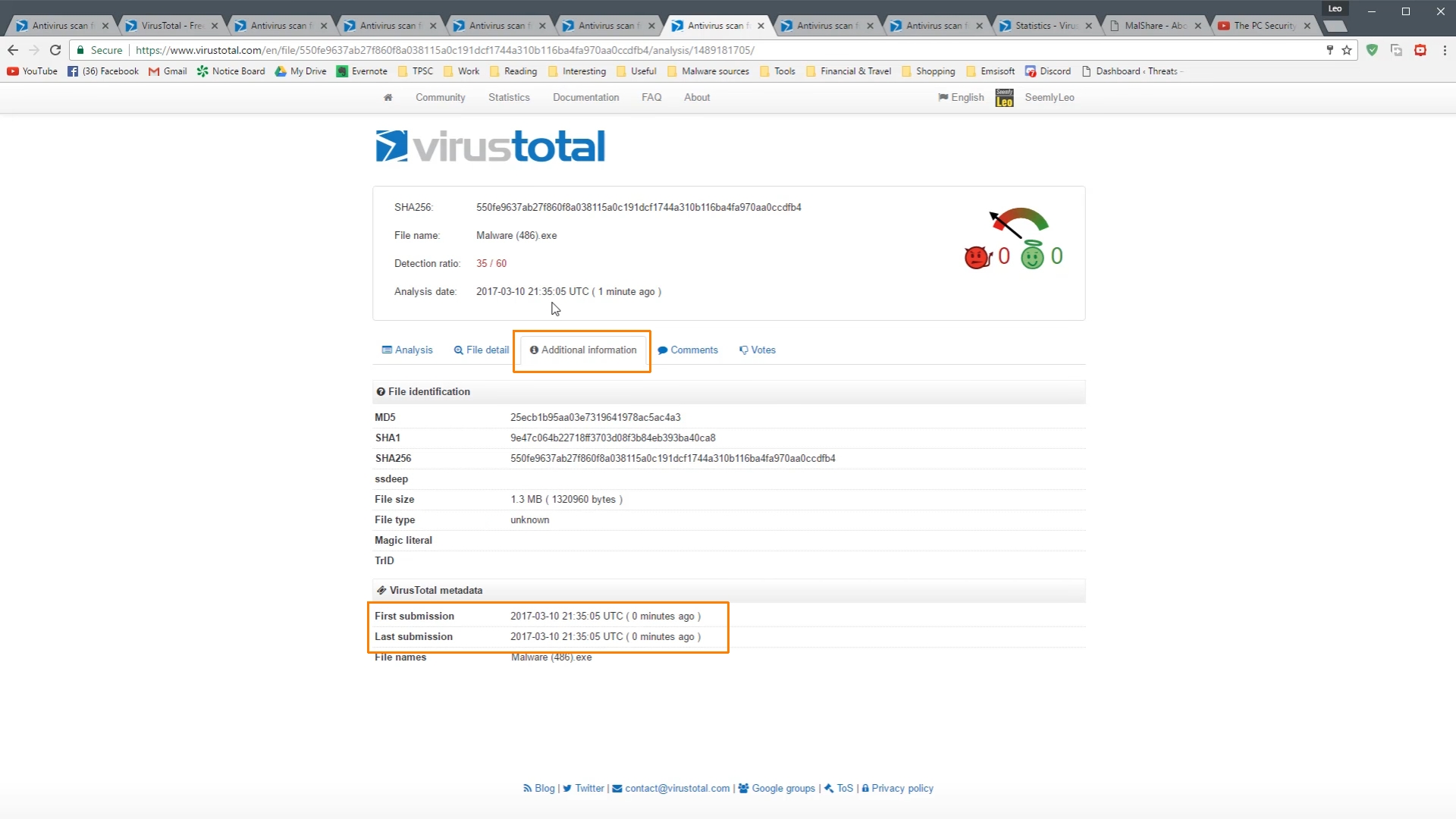Click the malicious red devil vote icon
1456x819 pixels.
pyautogui.click(x=977, y=257)
